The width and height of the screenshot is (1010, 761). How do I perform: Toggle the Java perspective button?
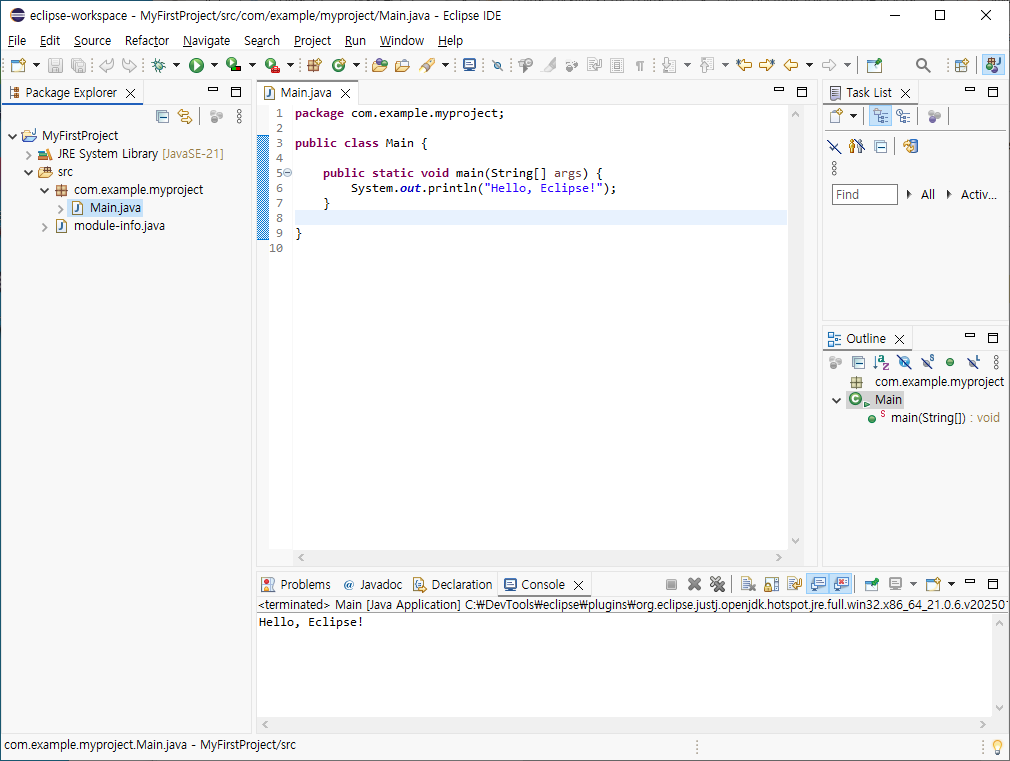993,65
